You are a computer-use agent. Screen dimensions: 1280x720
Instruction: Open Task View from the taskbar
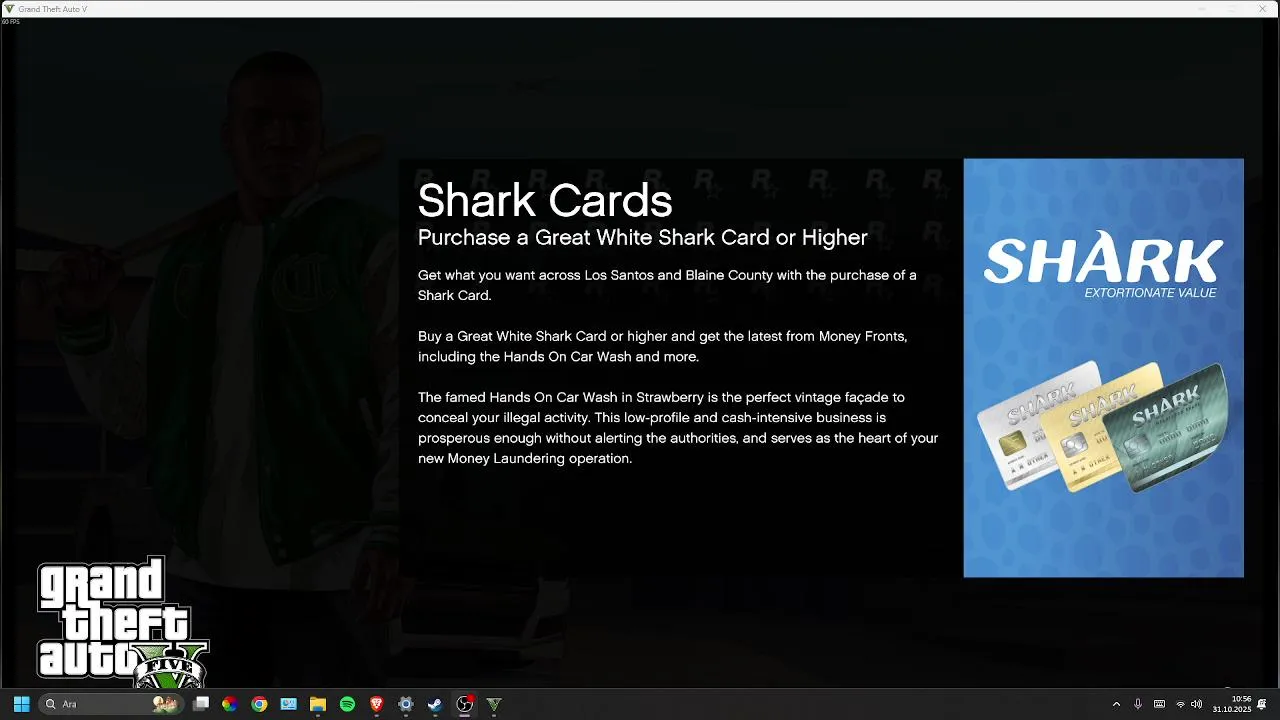[x=200, y=704]
